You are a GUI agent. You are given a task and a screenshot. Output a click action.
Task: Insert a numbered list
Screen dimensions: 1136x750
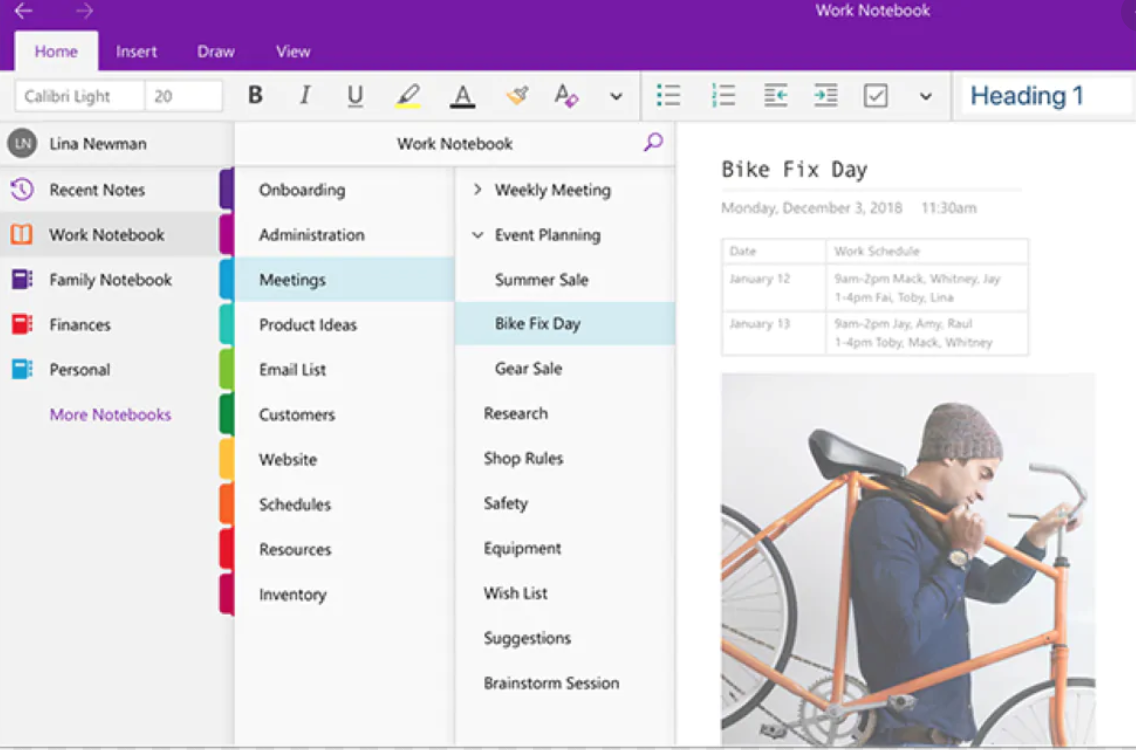point(722,95)
